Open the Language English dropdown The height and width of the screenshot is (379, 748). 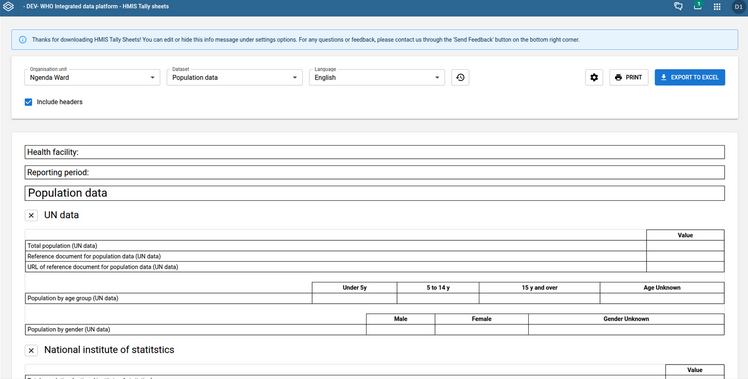pos(377,77)
